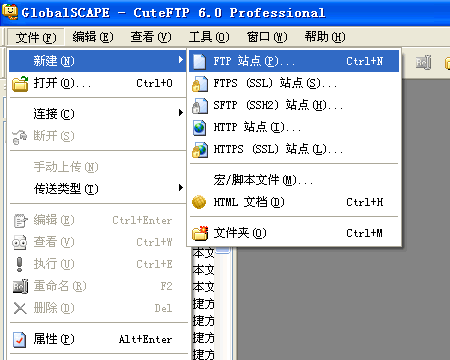Click the rename icon beside 重命名

click(x=20, y=287)
